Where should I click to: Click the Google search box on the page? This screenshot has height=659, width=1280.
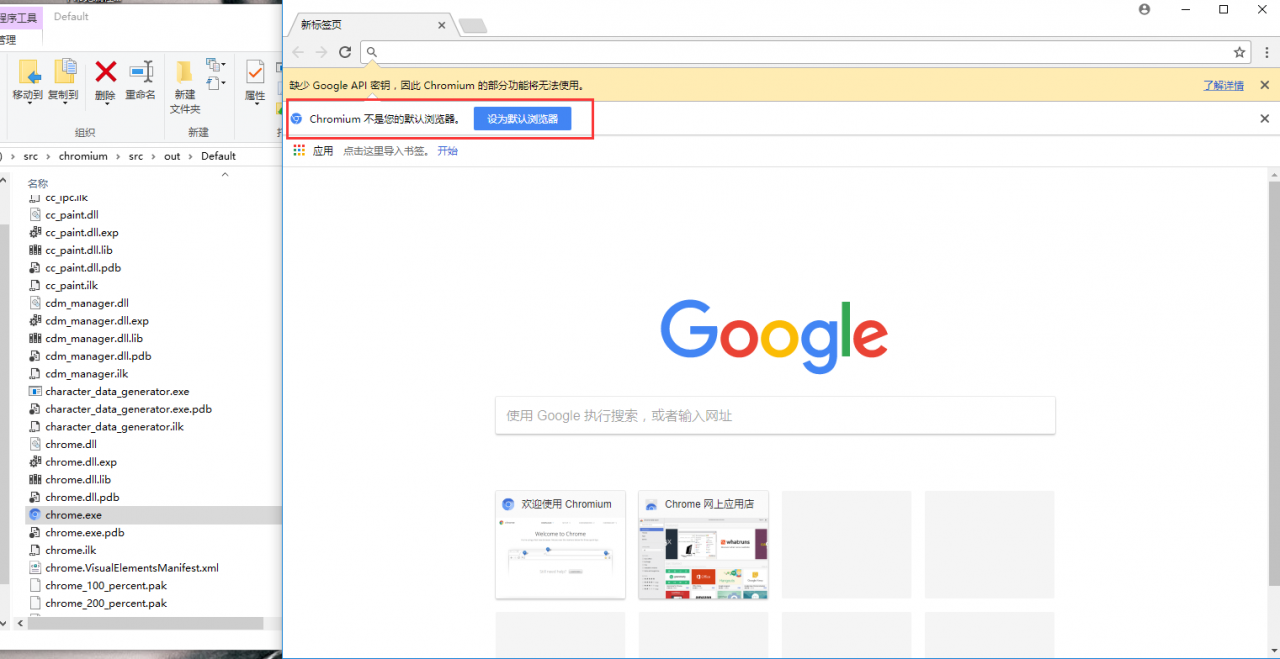pyautogui.click(x=775, y=416)
